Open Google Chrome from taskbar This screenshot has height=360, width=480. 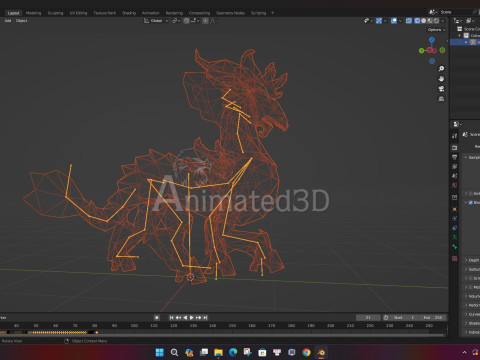306,352
